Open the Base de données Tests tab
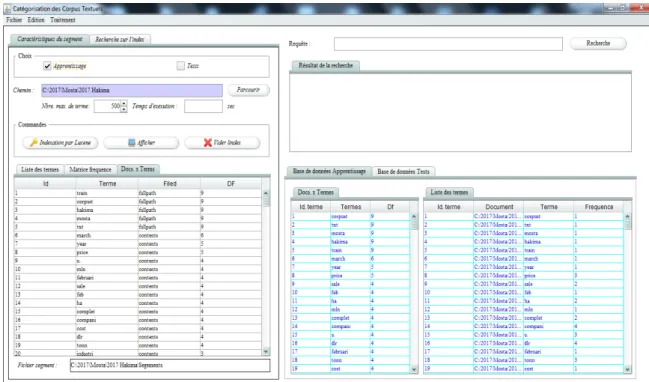This screenshot has width=649, height=382. (x=403, y=171)
